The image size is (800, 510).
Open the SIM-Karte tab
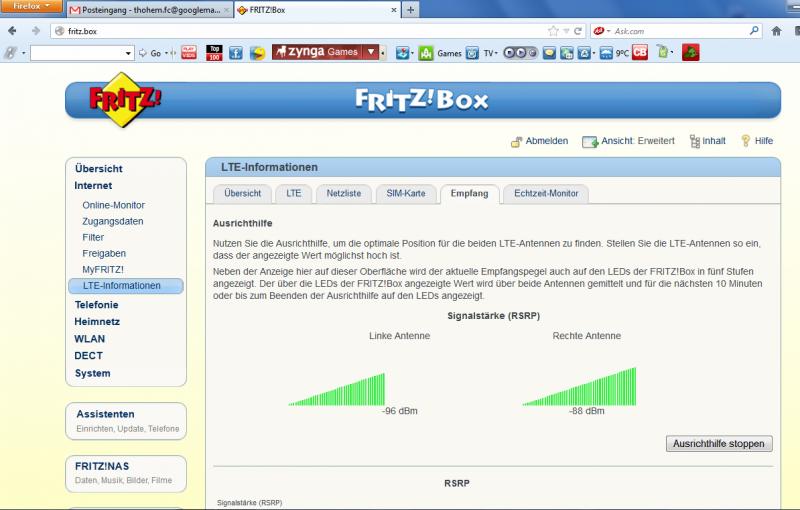[x=406, y=194]
